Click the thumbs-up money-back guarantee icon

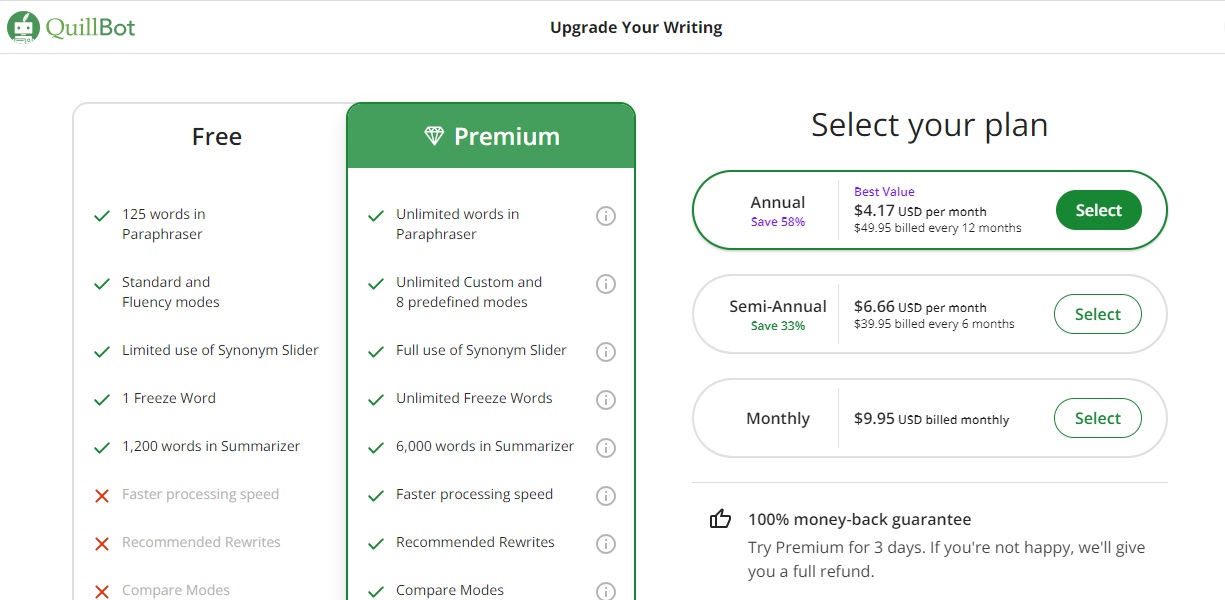[720, 519]
